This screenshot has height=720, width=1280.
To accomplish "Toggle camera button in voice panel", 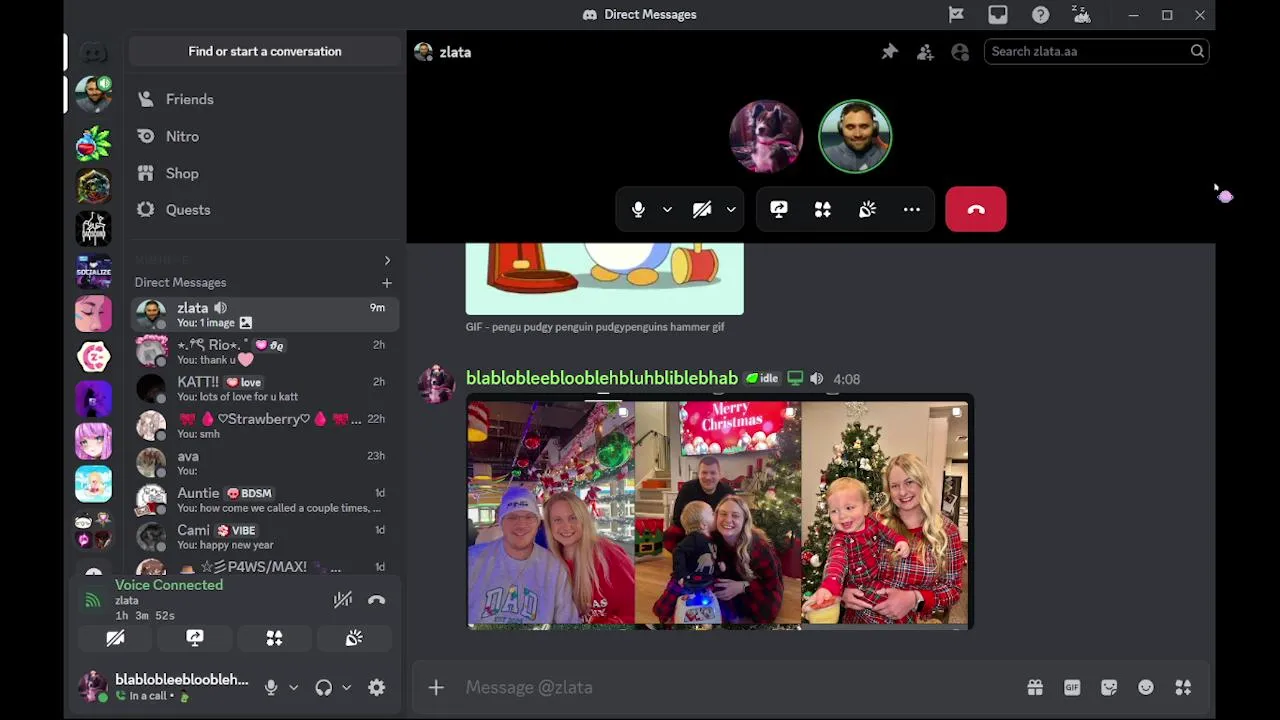I will click(x=115, y=638).
